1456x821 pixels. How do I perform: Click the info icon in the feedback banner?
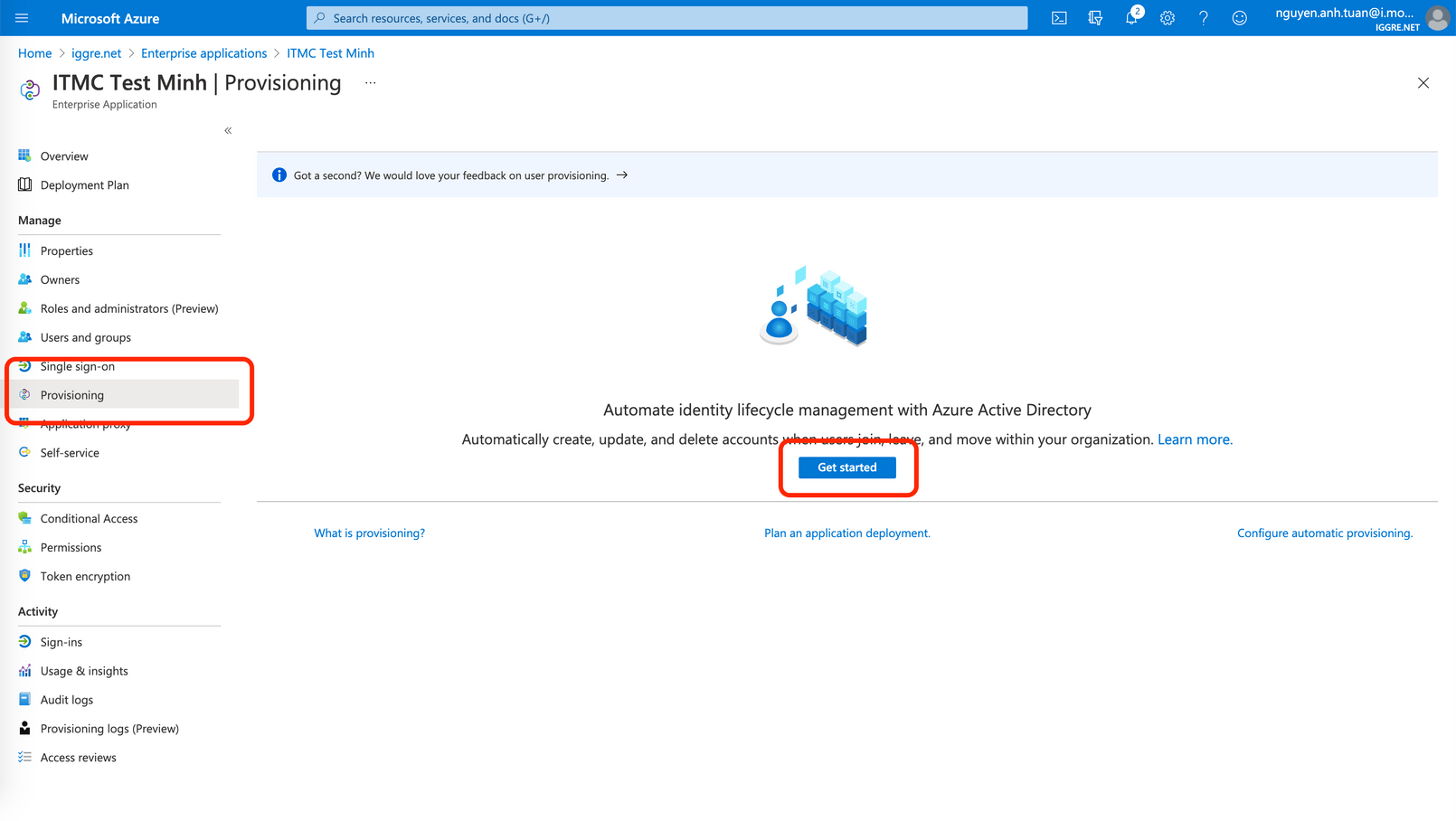[279, 175]
